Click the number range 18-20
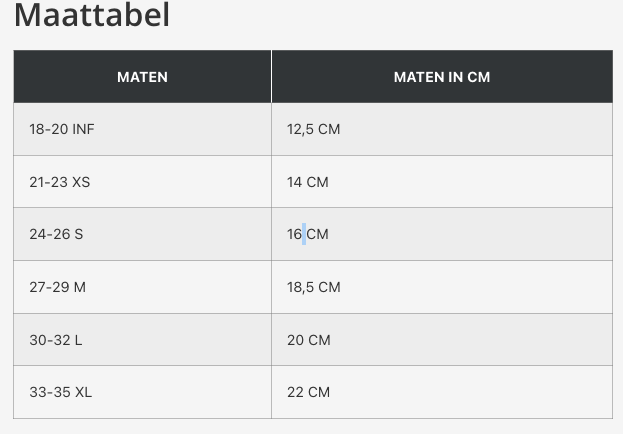The width and height of the screenshot is (623, 434). [x=48, y=129]
